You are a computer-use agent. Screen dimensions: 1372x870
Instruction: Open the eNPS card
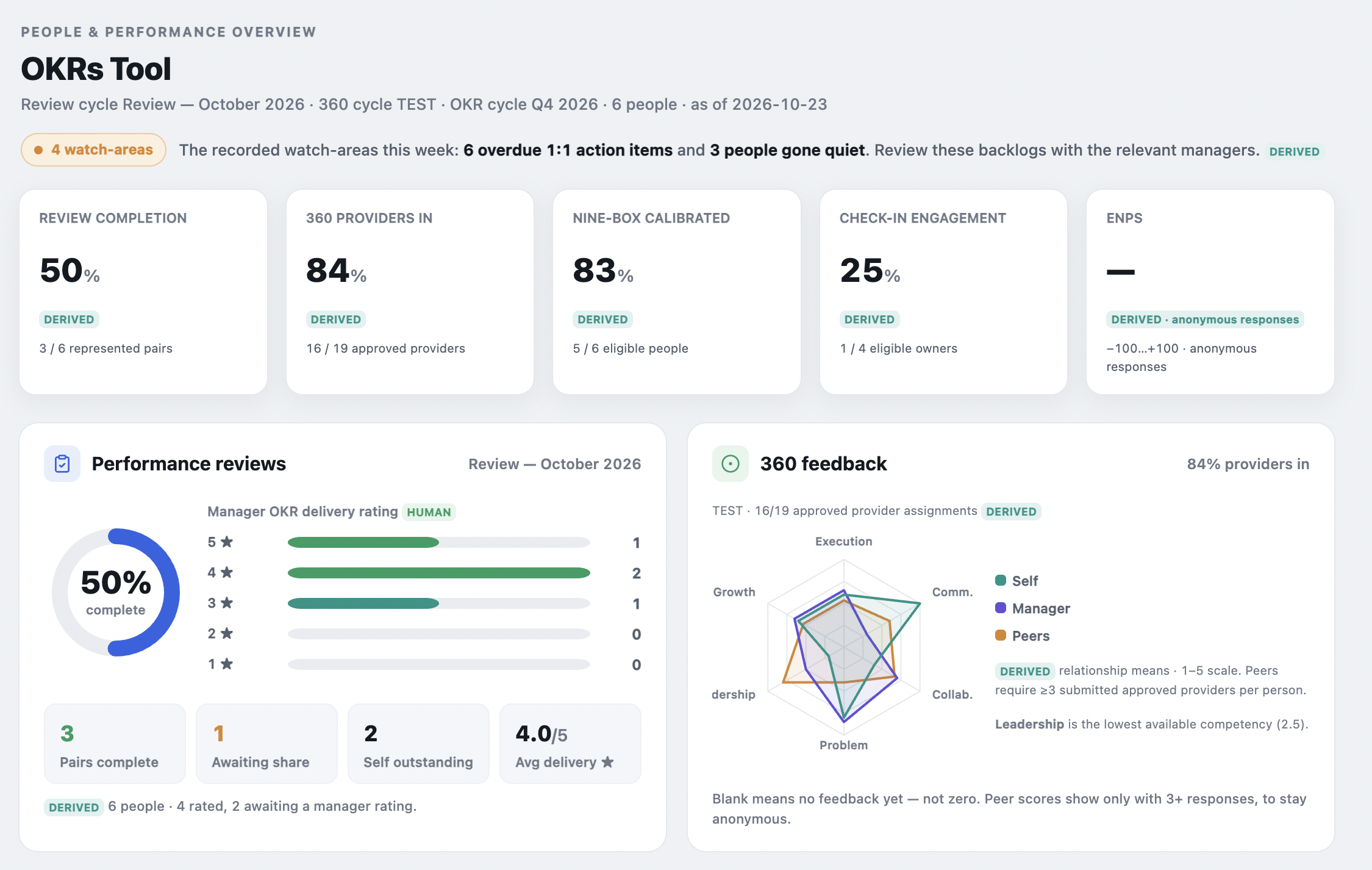point(1210,292)
